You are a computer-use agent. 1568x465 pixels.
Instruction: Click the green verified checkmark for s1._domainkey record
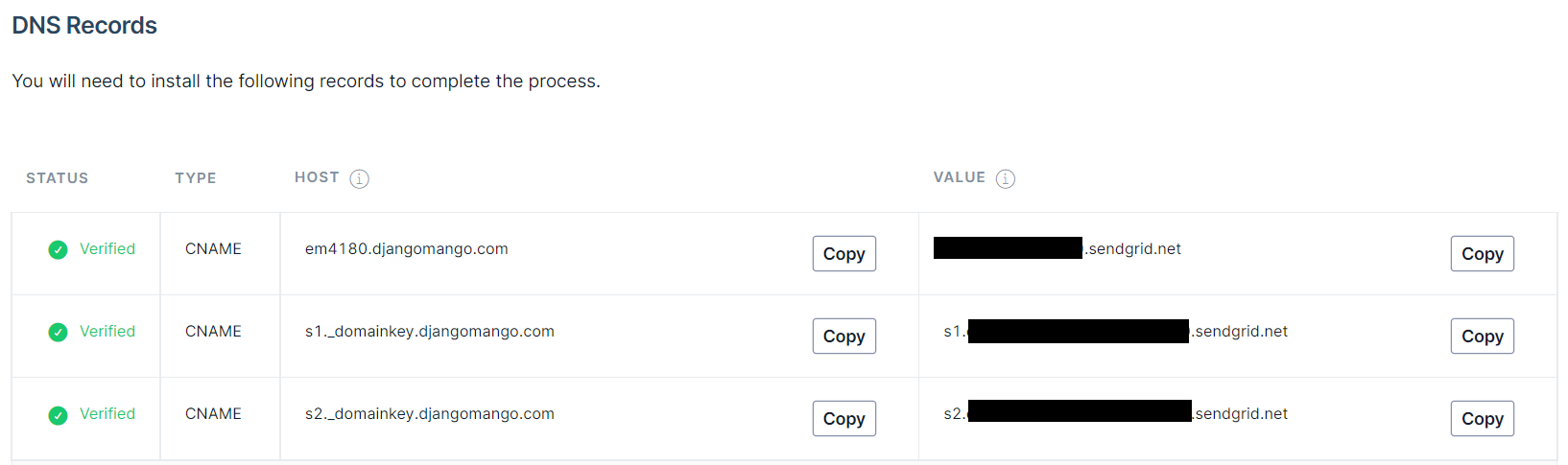click(x=59, y=333)
